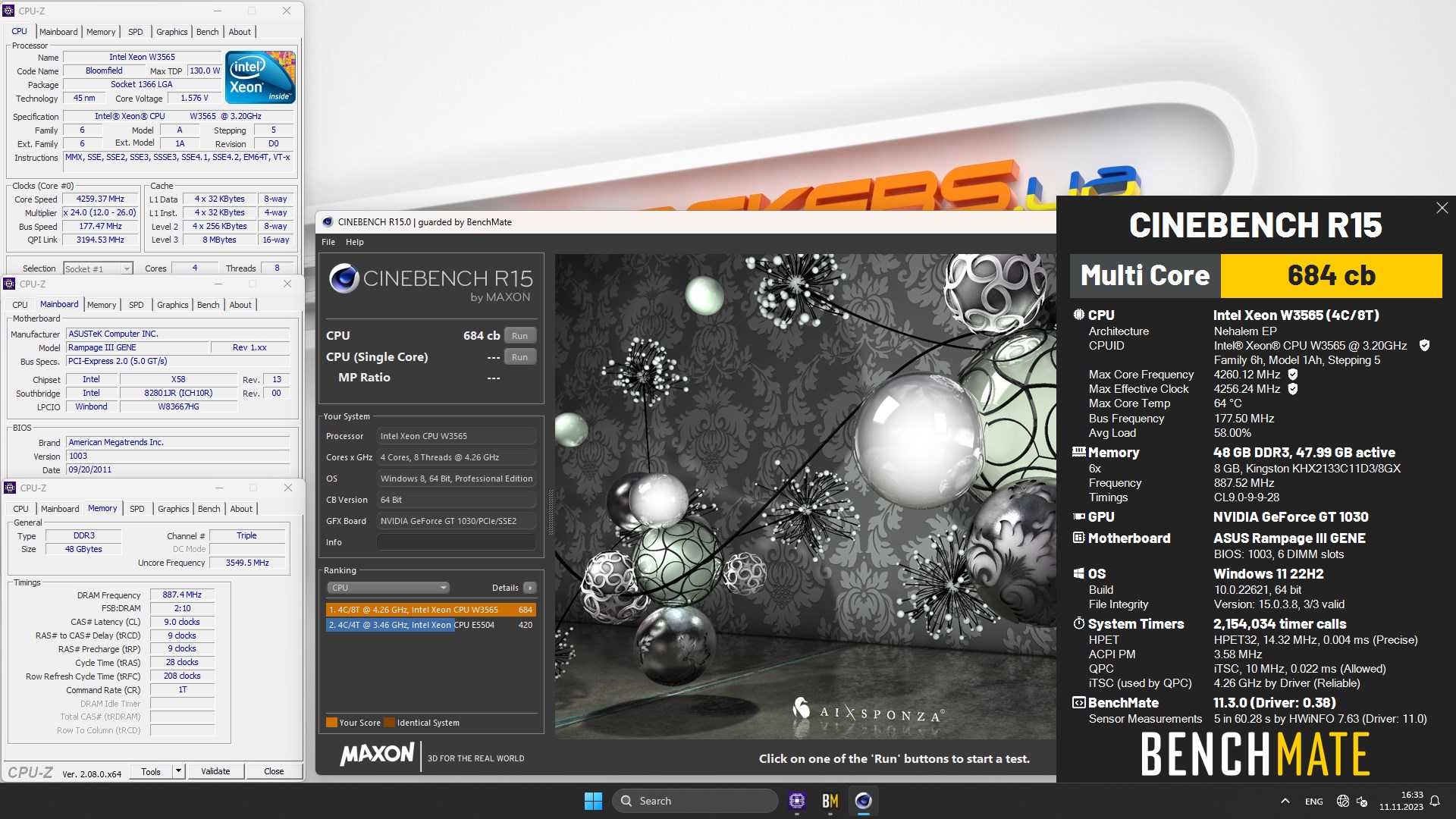
Task: Select ranking row 2 Xeon E5504 420
Action: pyautogui.click(x=431, y=625)
